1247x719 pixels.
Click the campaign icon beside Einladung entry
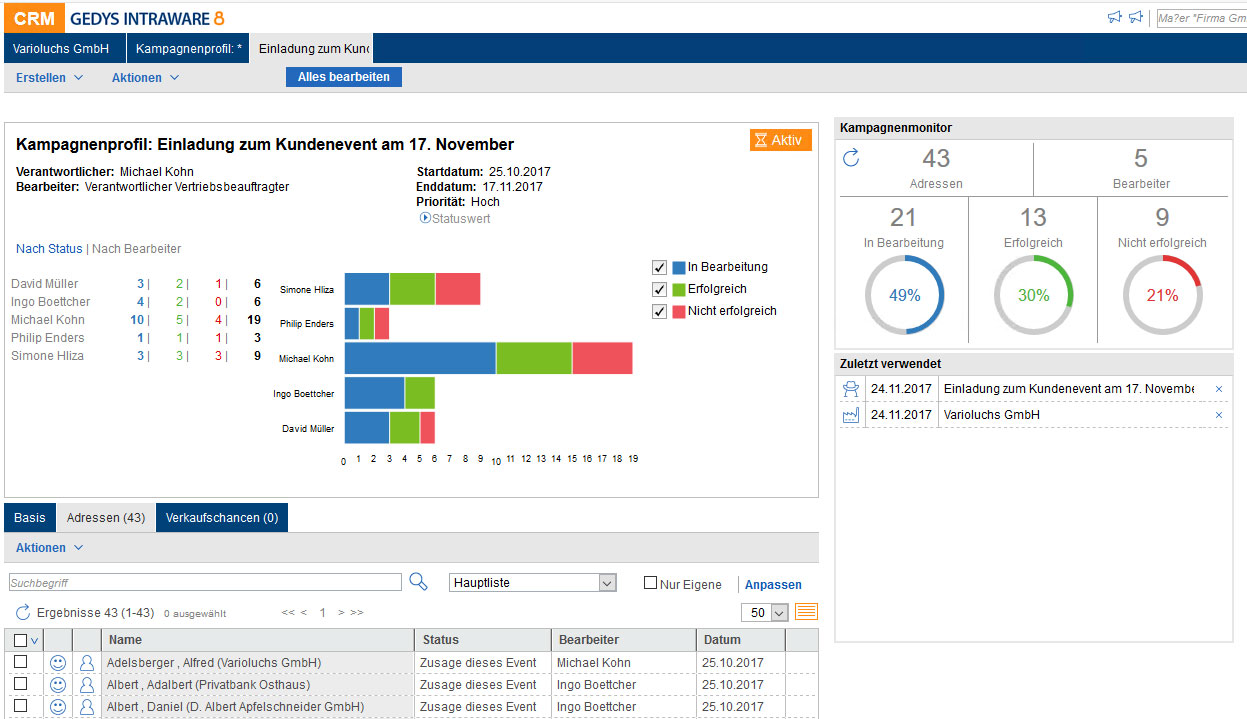[851, 389]
